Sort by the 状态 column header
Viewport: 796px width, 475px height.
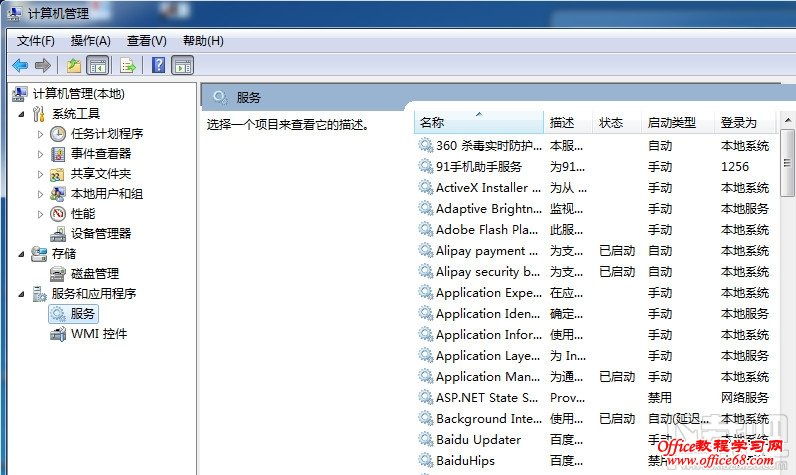click(x=617, y=122)
